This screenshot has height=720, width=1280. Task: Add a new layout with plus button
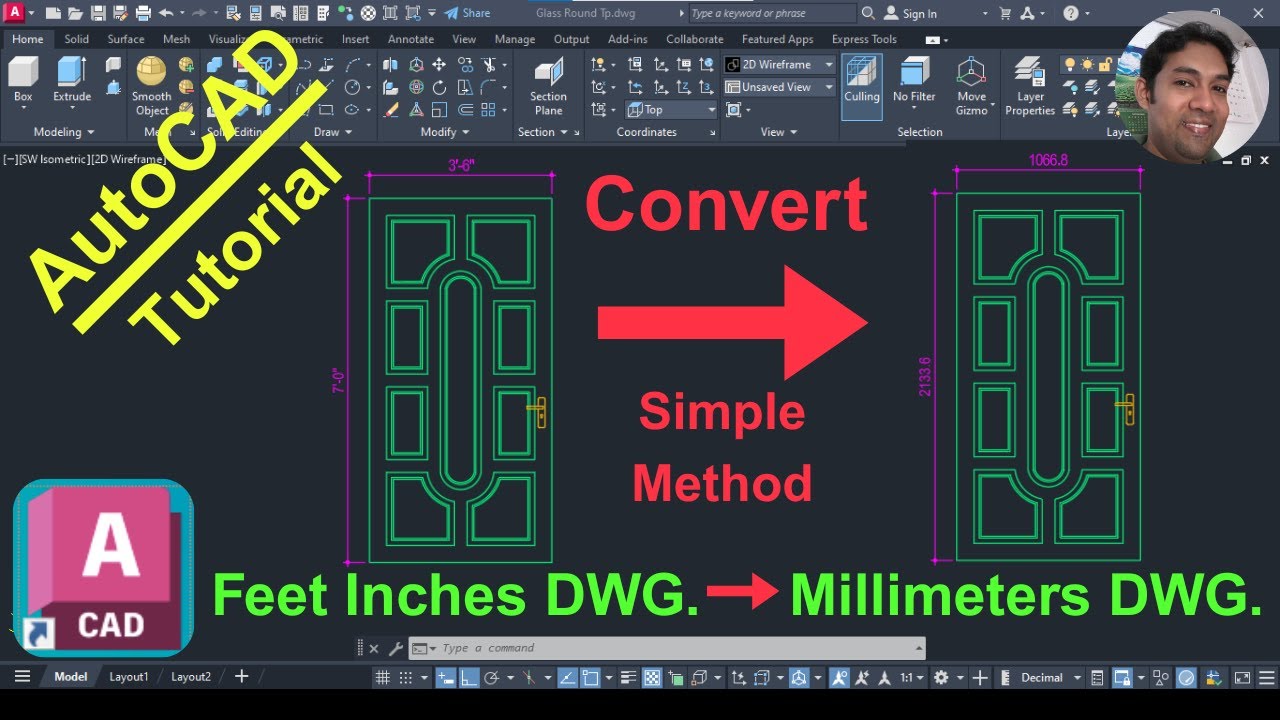click(241, 676)
